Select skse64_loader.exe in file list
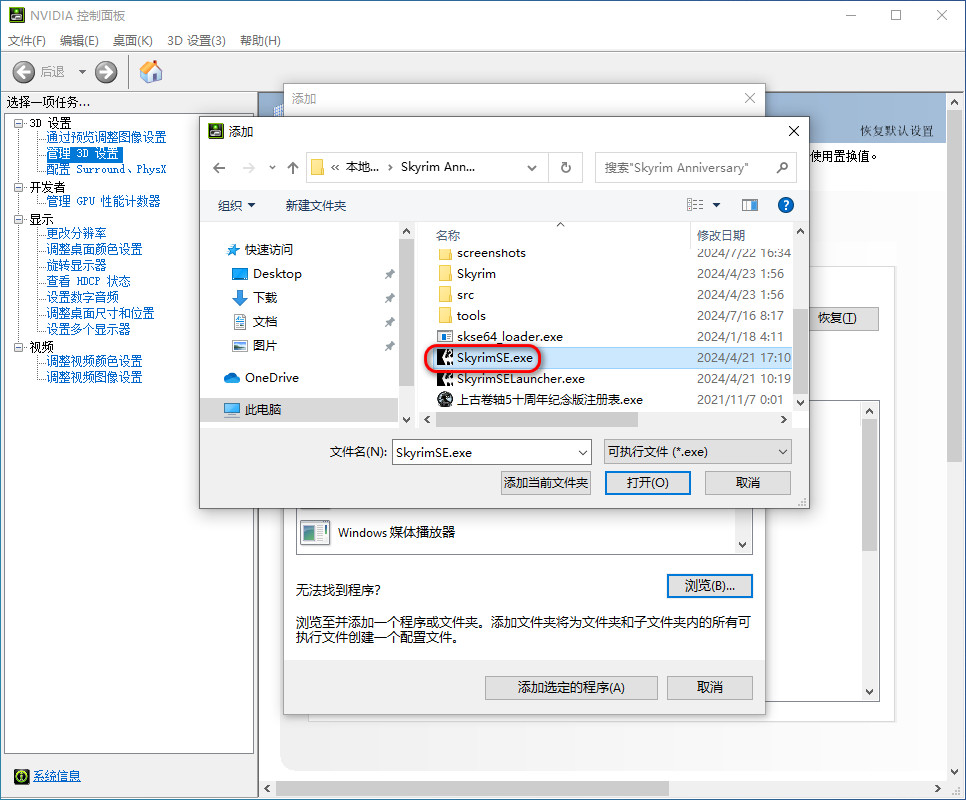 tap(509, 337)
